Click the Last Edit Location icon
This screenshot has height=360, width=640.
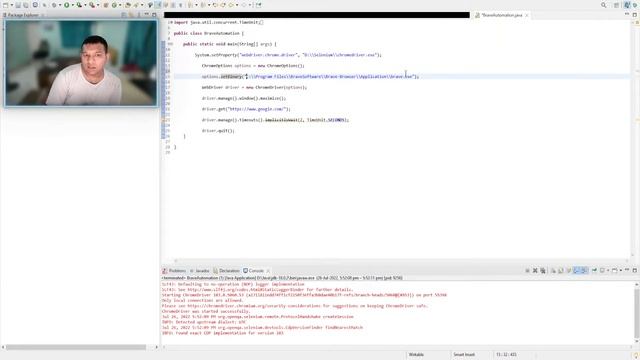(x=215, y=5)
